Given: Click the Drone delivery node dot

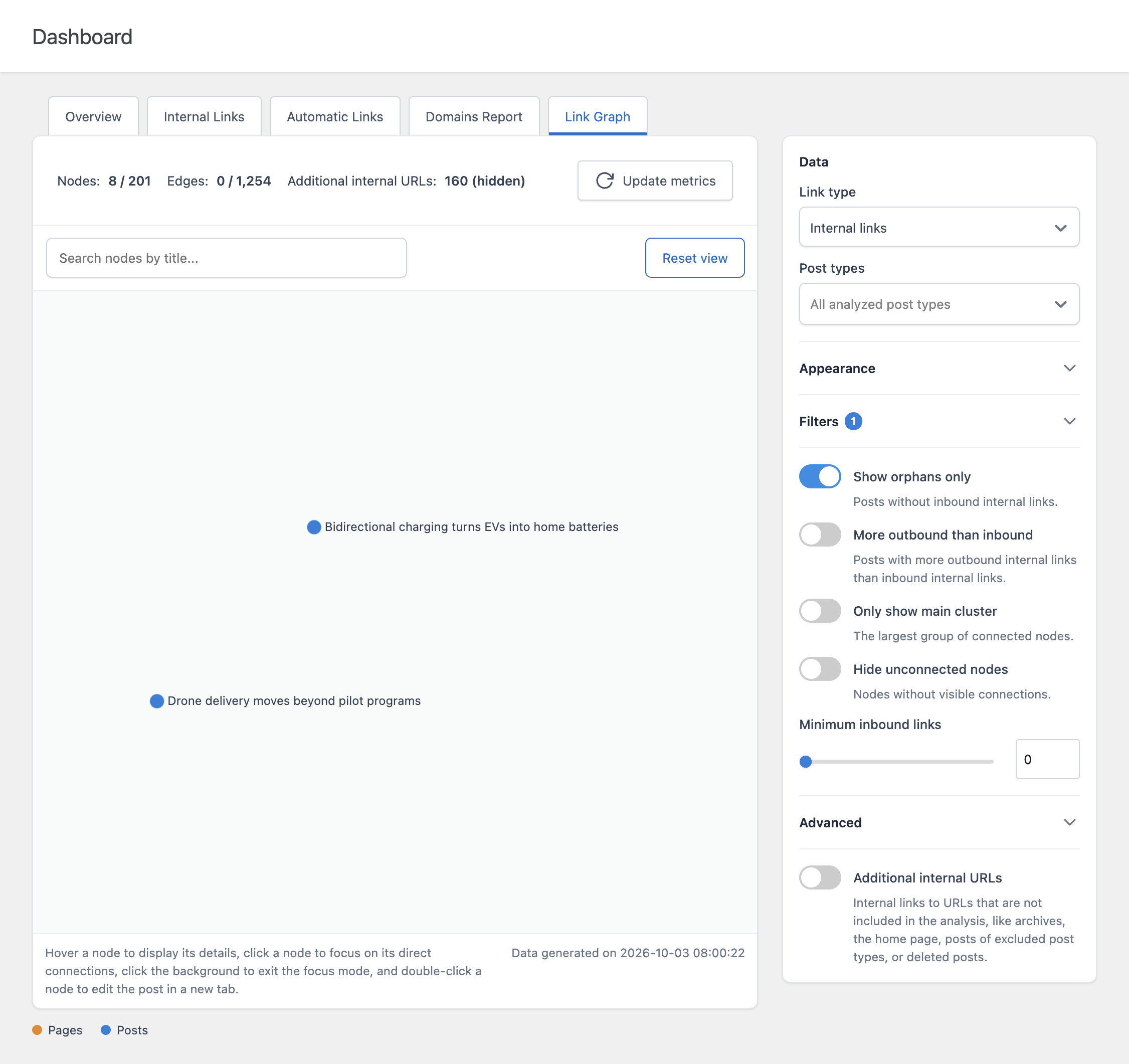Looking at the screenshot, I should [157, 701].
